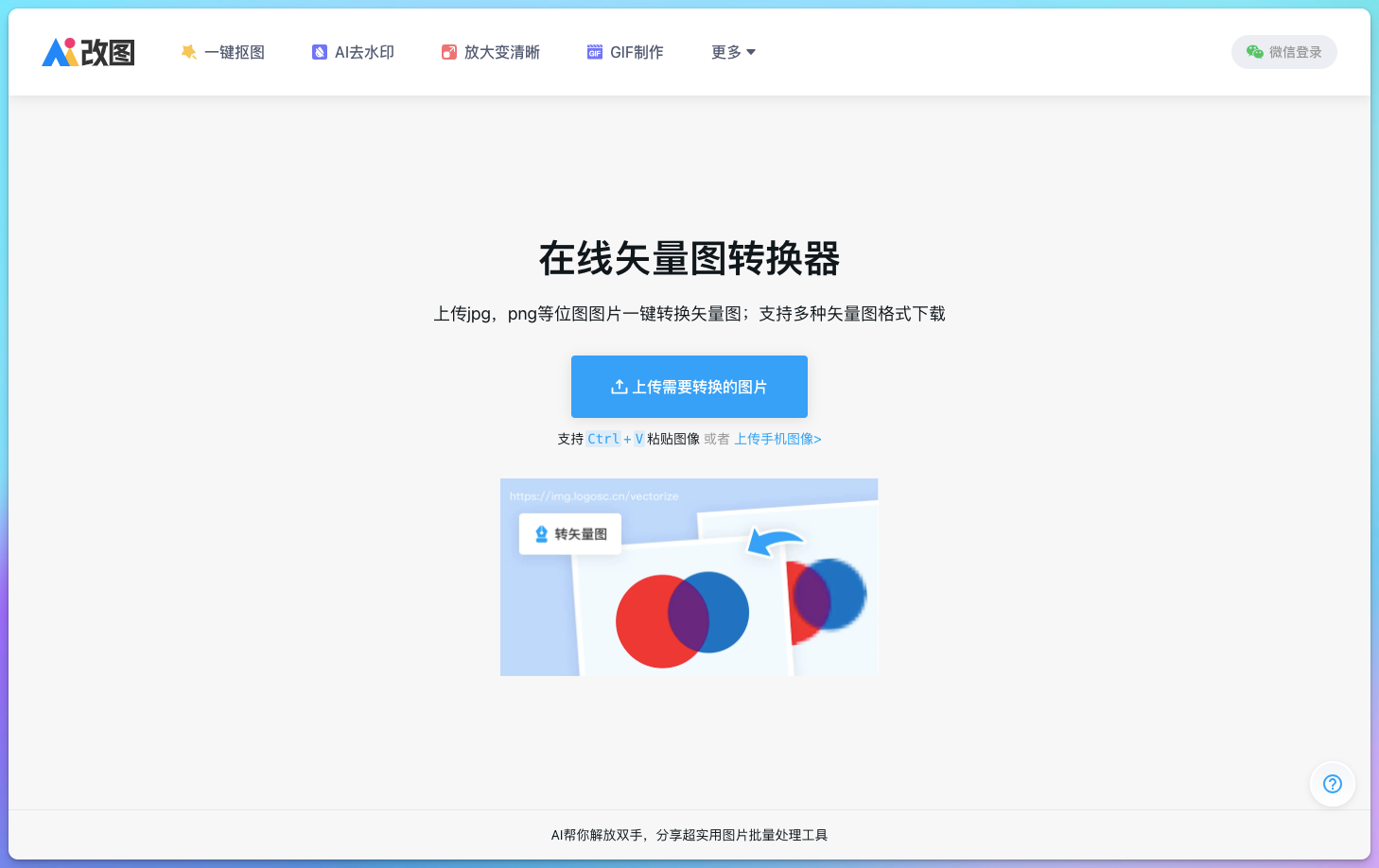Select the 一键抠图 star icon
The height and width of the screenshot is (868, 1379).
(188, 52)
